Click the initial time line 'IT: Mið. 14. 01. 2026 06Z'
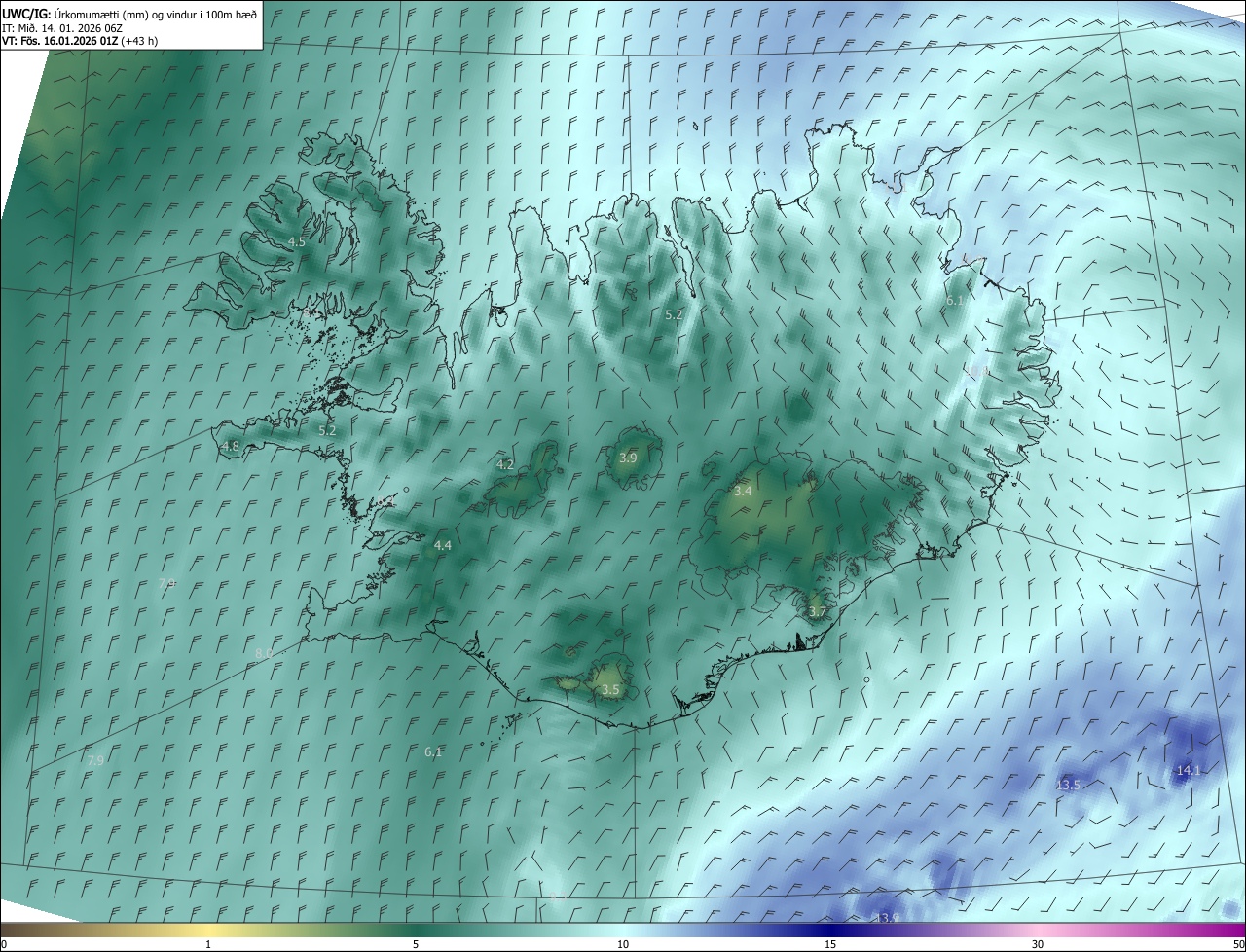 [x=61, y=27]
